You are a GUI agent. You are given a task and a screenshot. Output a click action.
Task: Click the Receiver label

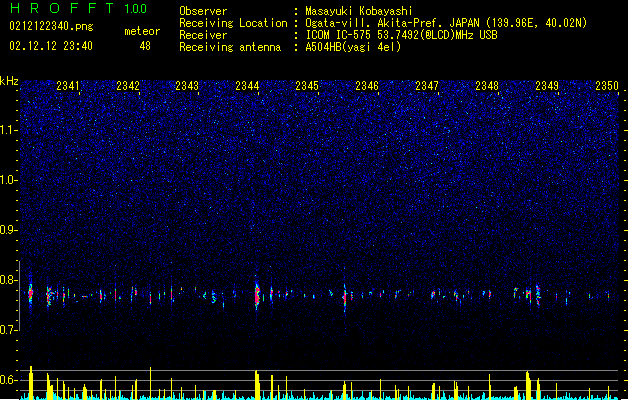coord(203,35)
